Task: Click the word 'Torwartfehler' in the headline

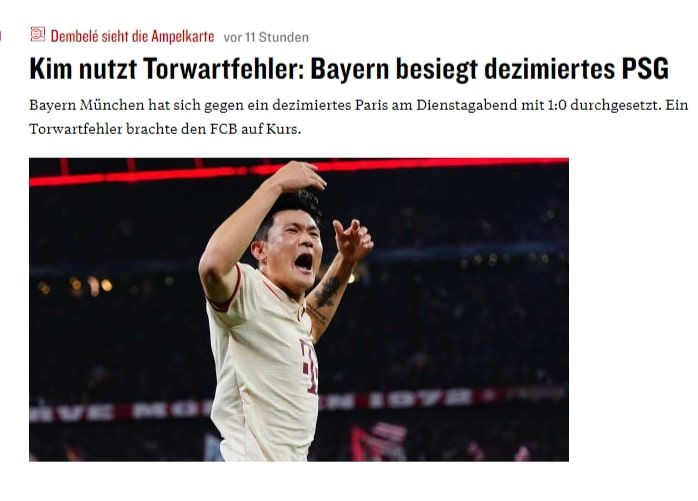Action: click(x=223, y=69)
